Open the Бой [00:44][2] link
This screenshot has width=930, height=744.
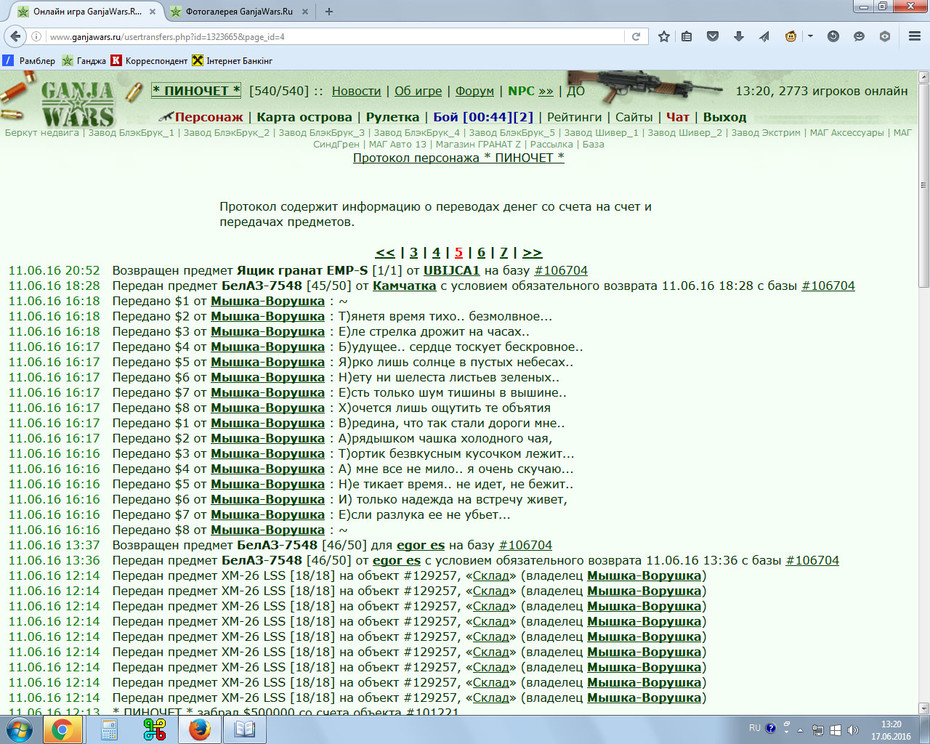click(x=483, y=117)
